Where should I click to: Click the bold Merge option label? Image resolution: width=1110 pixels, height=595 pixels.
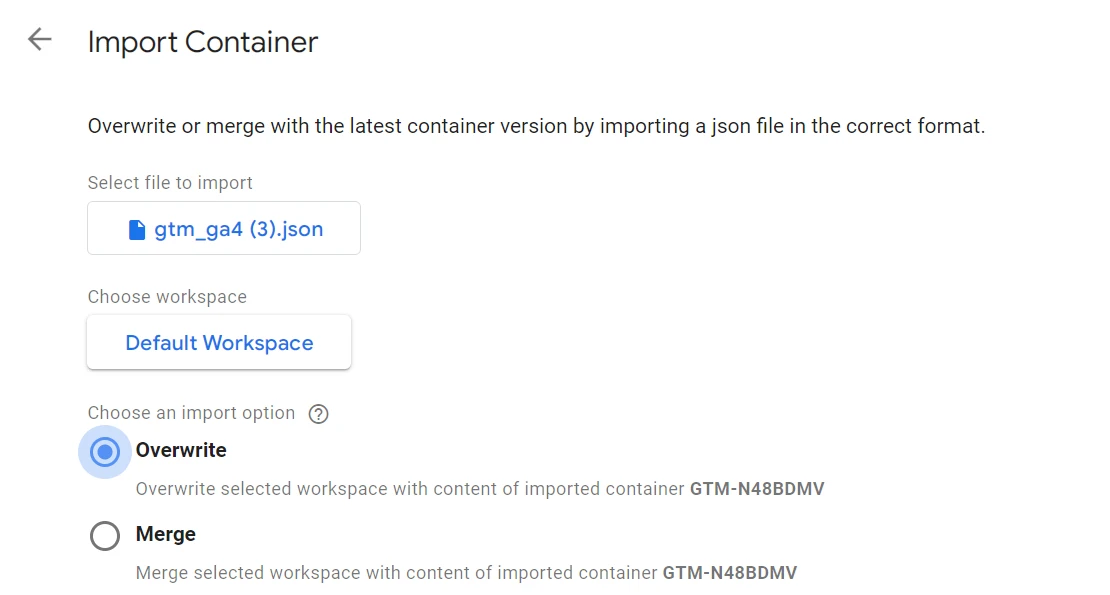click(166, 534)
